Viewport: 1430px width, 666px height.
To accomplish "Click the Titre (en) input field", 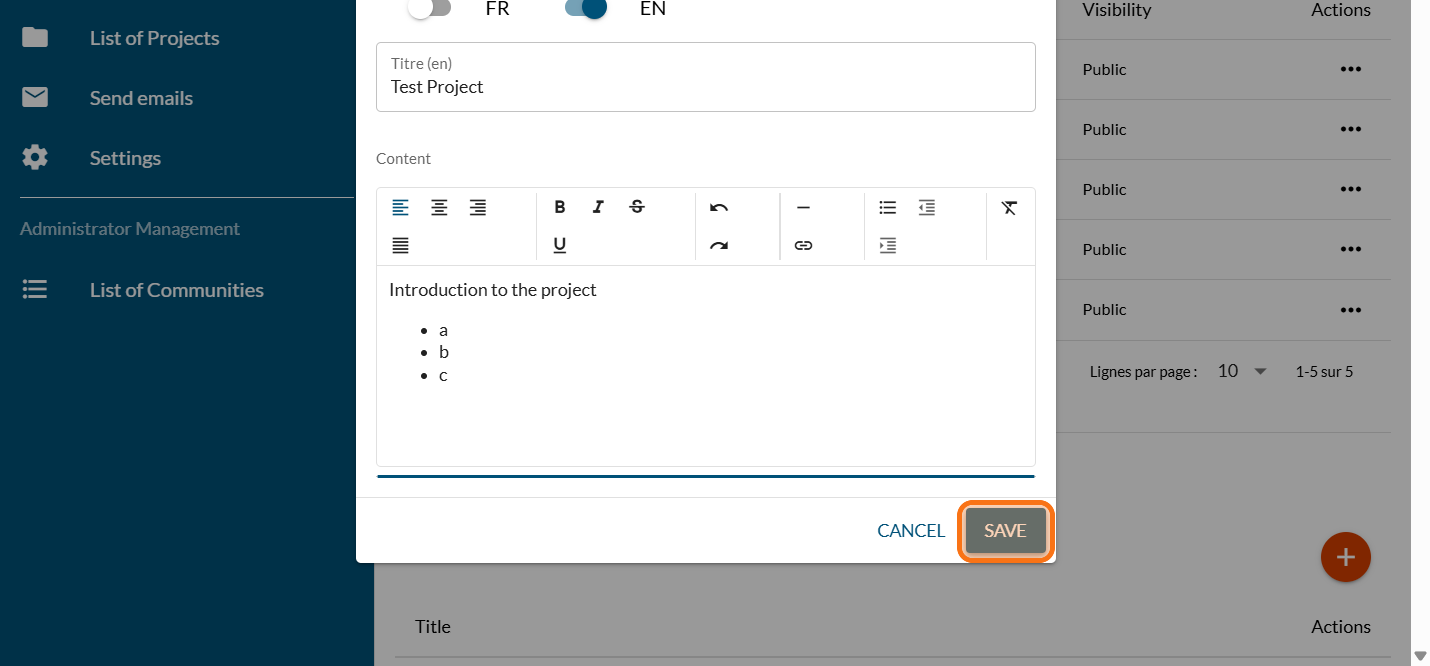I will pos(705,87).
